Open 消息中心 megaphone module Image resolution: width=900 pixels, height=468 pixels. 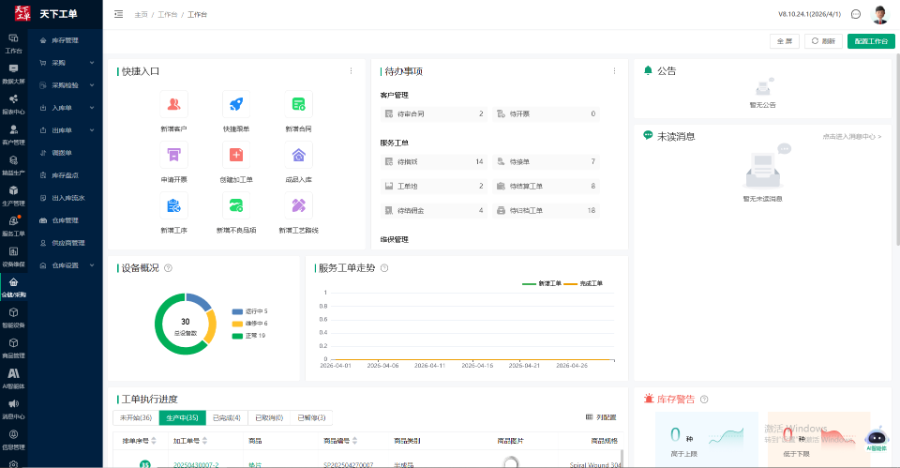pyautogui.click(x=13, y=408)
